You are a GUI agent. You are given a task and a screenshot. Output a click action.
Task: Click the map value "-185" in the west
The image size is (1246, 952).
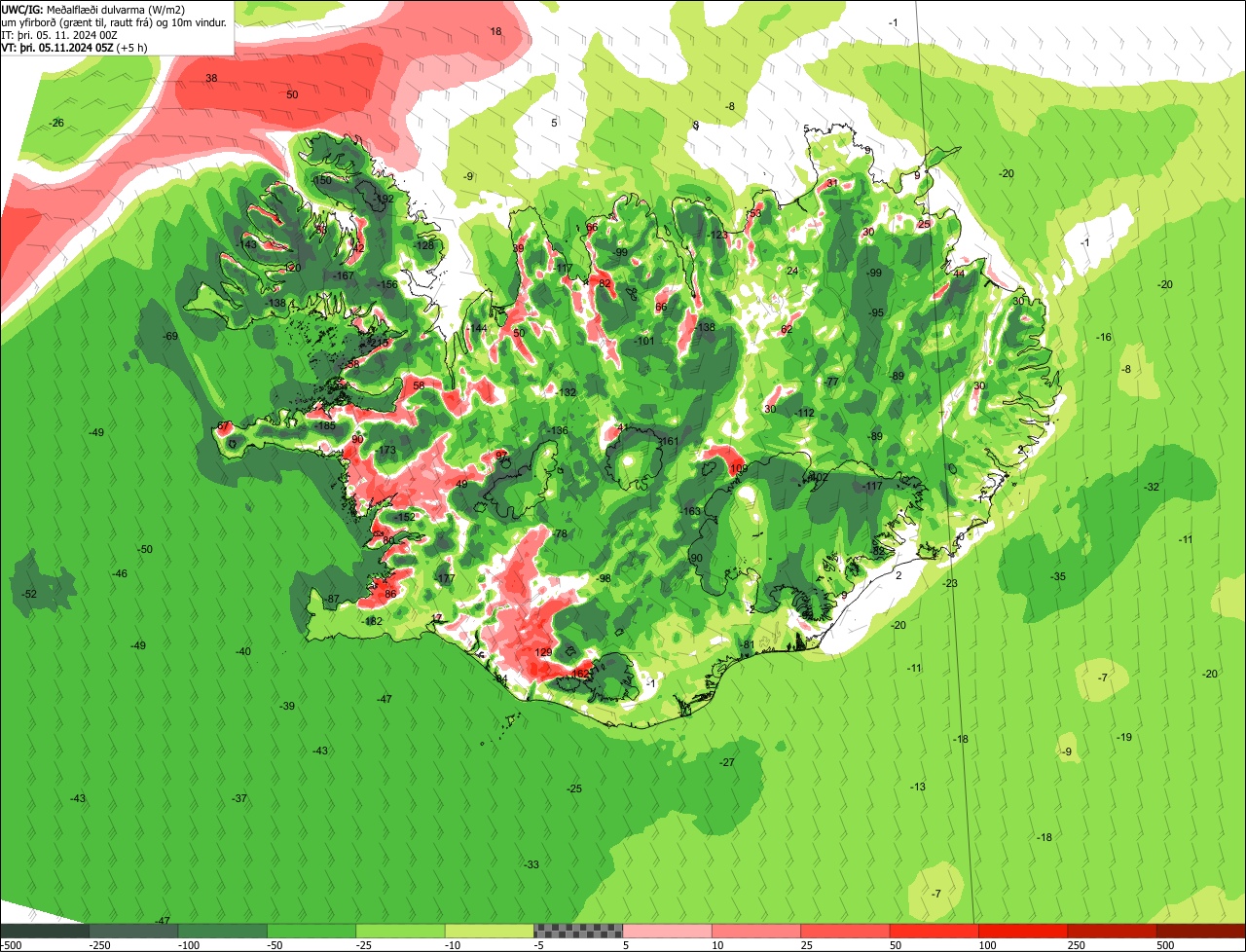pos(325,426)
